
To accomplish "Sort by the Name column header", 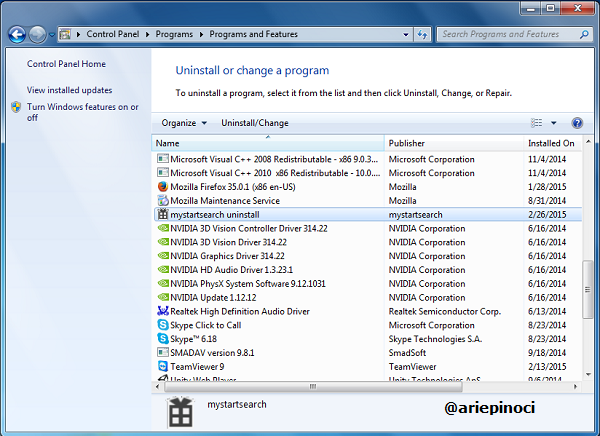I will [268, 143].
